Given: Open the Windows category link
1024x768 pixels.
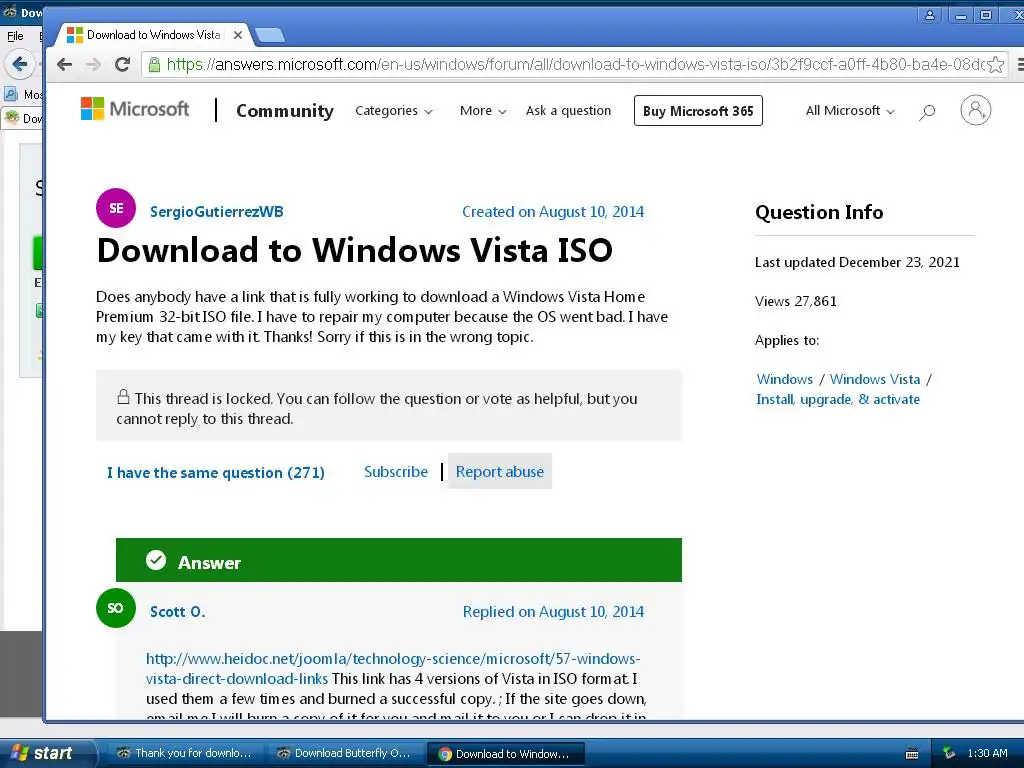Looking at the screenshot, I should 784,379.
